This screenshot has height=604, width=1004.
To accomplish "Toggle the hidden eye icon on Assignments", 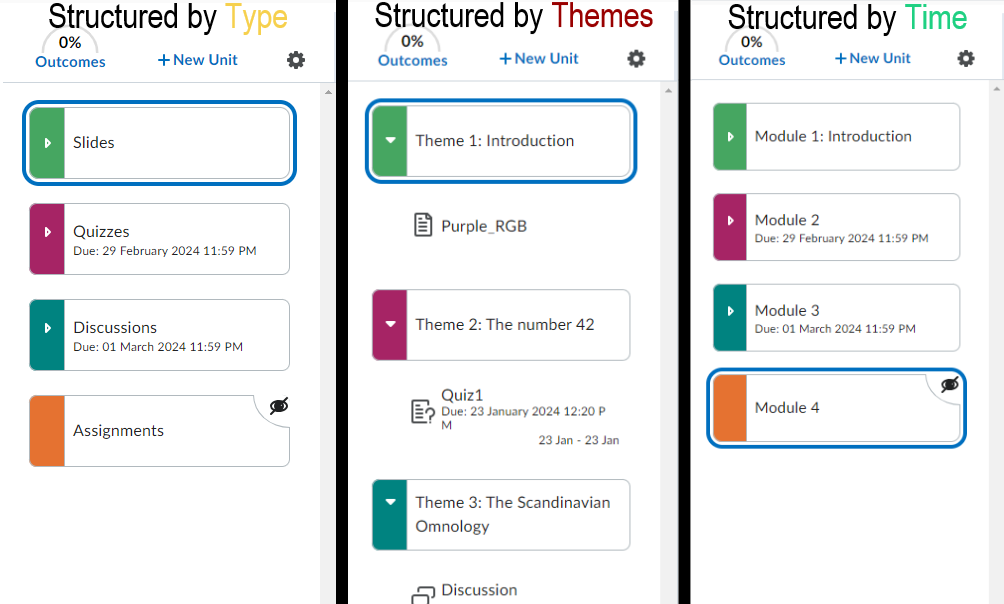I will click(279, 405).
